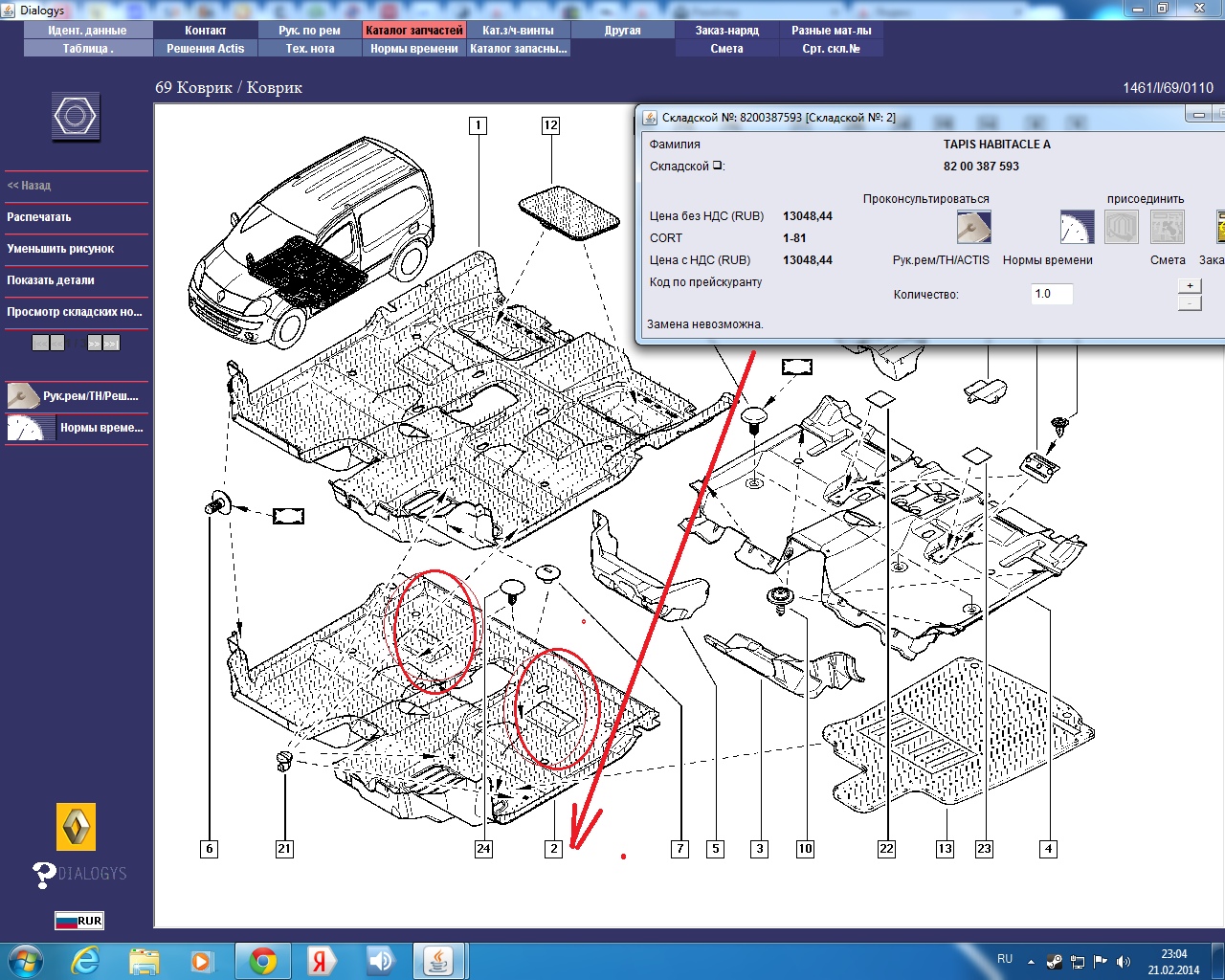
Task: Open Windows Media Player from taskbar
Action: tap(202, 961)
